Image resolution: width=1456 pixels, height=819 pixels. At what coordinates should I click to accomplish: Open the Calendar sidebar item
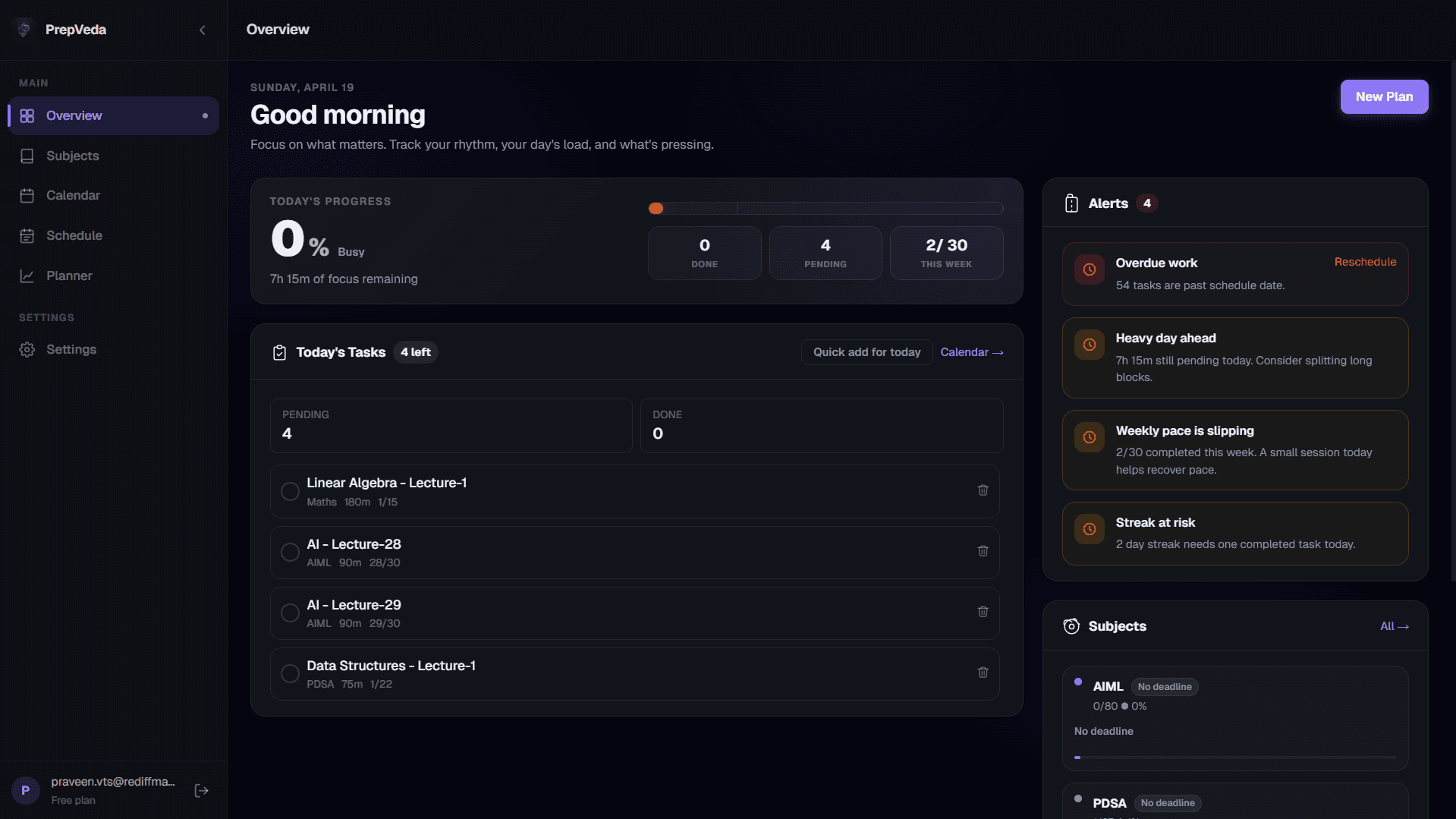click(113, 196)
